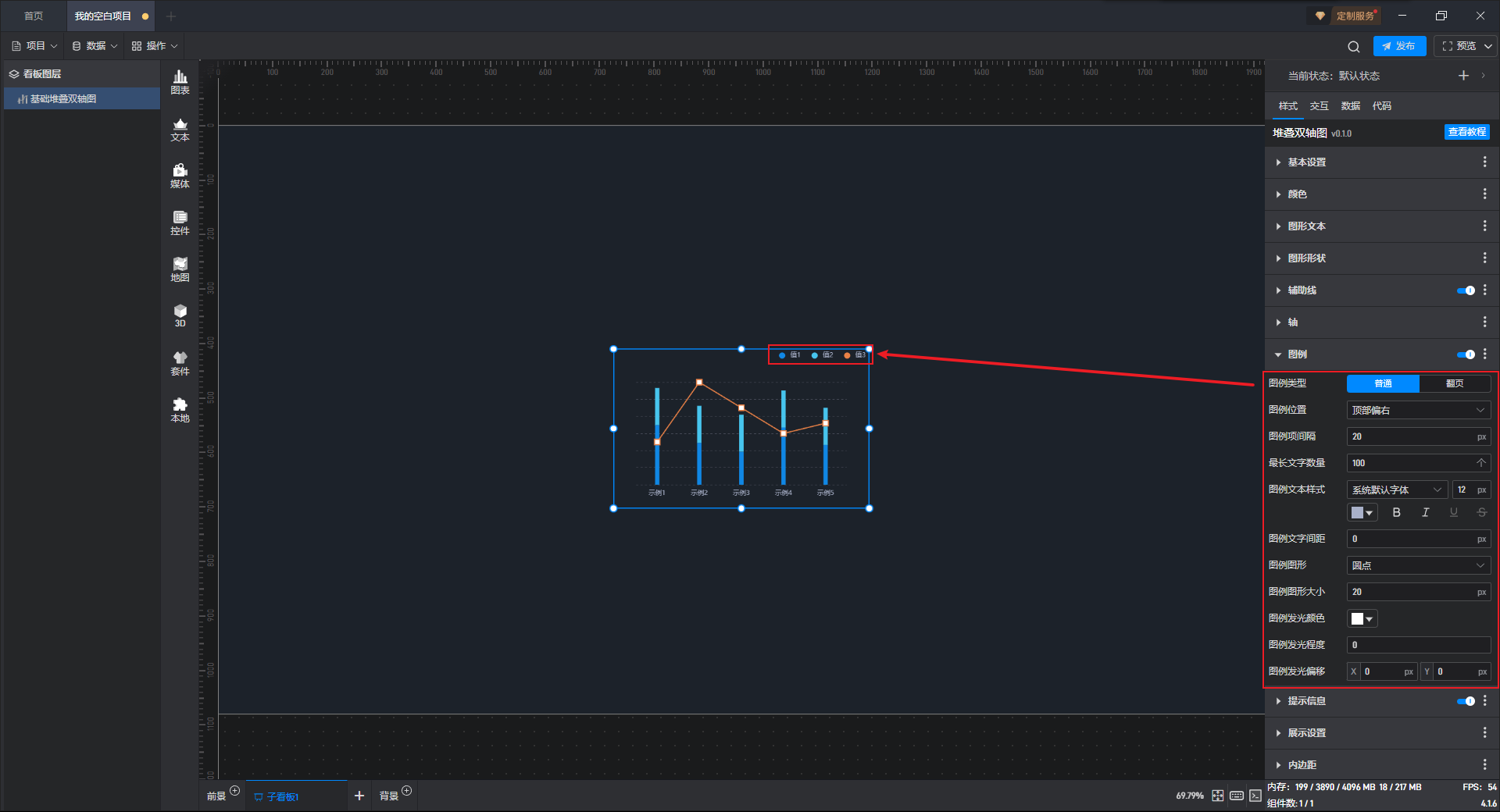Open more options for 图形文本 section
This screenshot has height=812, width=1500.
click(1484, 226)
